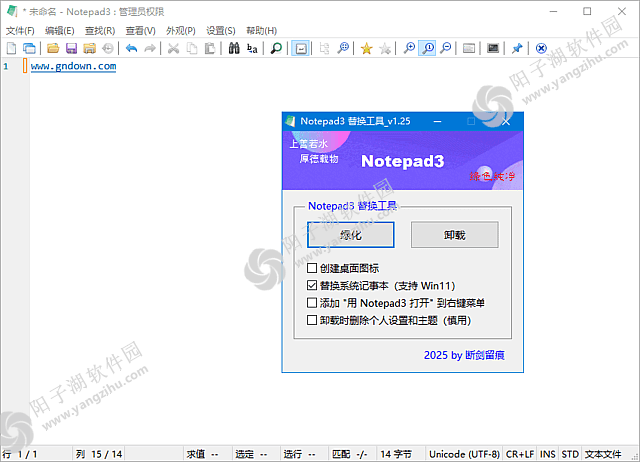Click the 文本文件 scheme status entry
This screenshot has height=462, width=640.
click(x=603, y=454)
